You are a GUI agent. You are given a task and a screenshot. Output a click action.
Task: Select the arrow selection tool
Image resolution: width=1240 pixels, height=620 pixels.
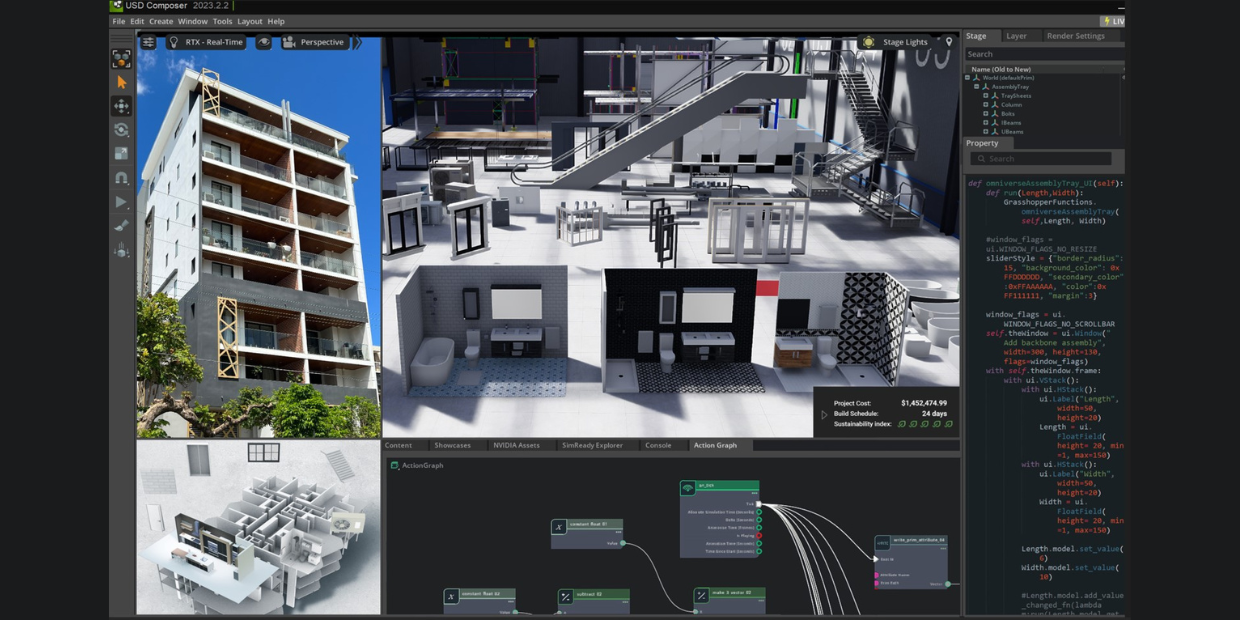(121, 82)
